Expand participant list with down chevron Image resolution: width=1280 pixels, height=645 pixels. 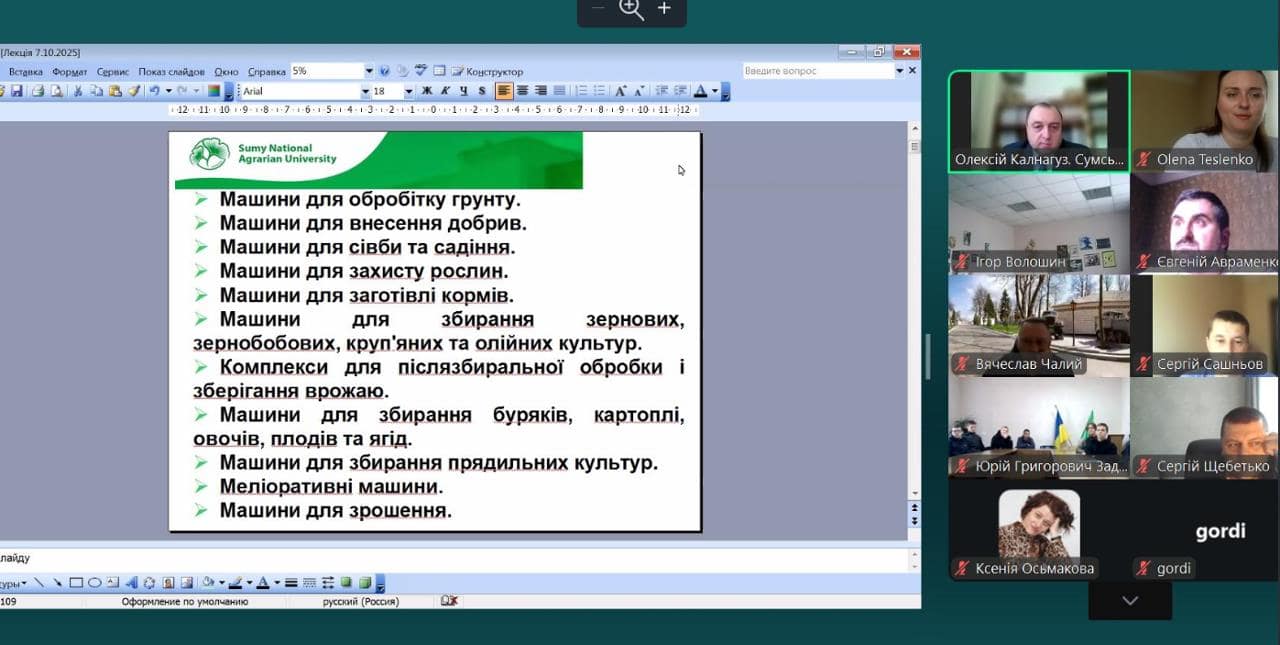tap(1130, 601)
